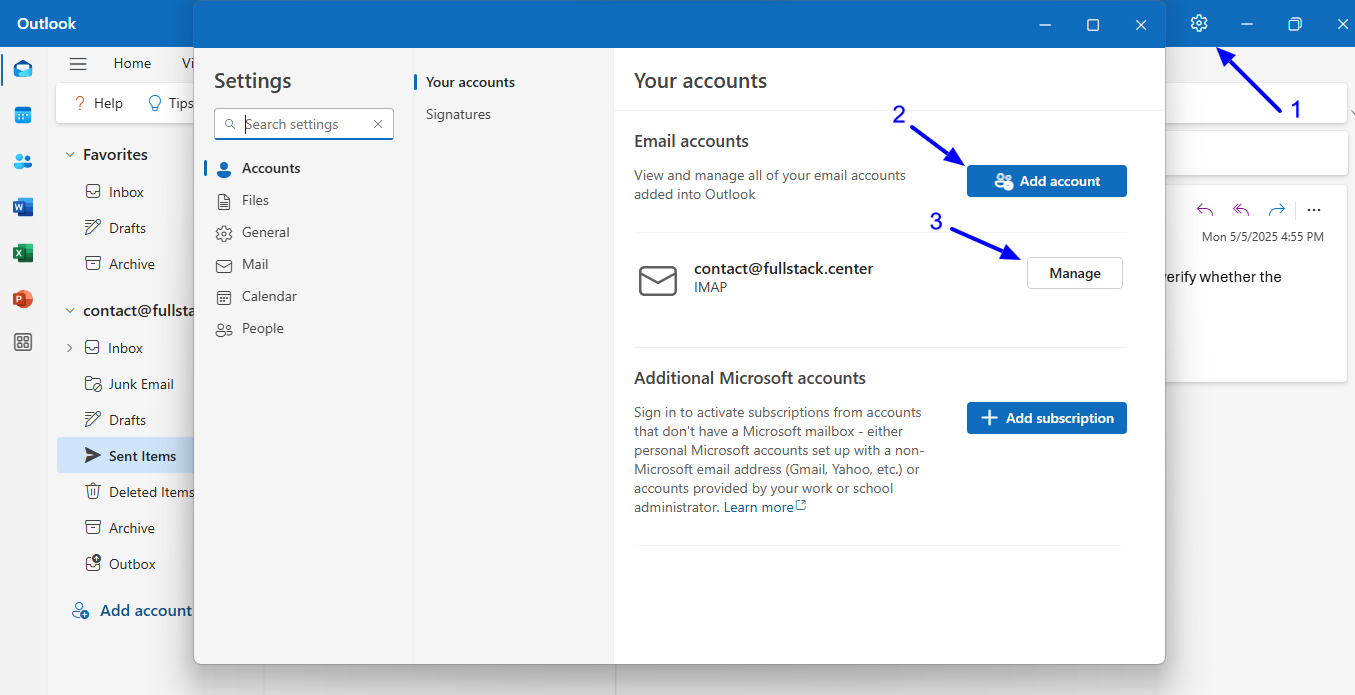1355x695 pixels.
Task: Open the Calendar app in left rail
Action: coord(23,115)
